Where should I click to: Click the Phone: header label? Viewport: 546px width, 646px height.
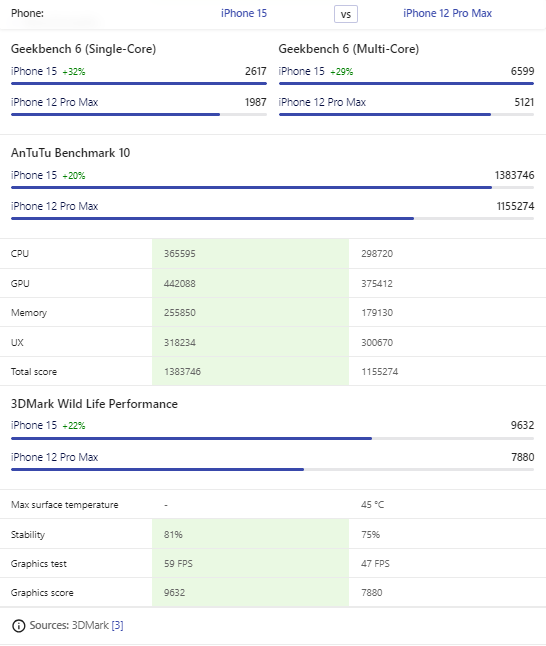(x=27, y=13)
